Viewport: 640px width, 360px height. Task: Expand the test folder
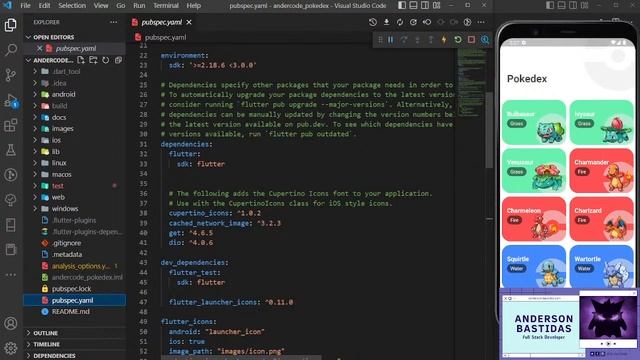tap(75, 186)
